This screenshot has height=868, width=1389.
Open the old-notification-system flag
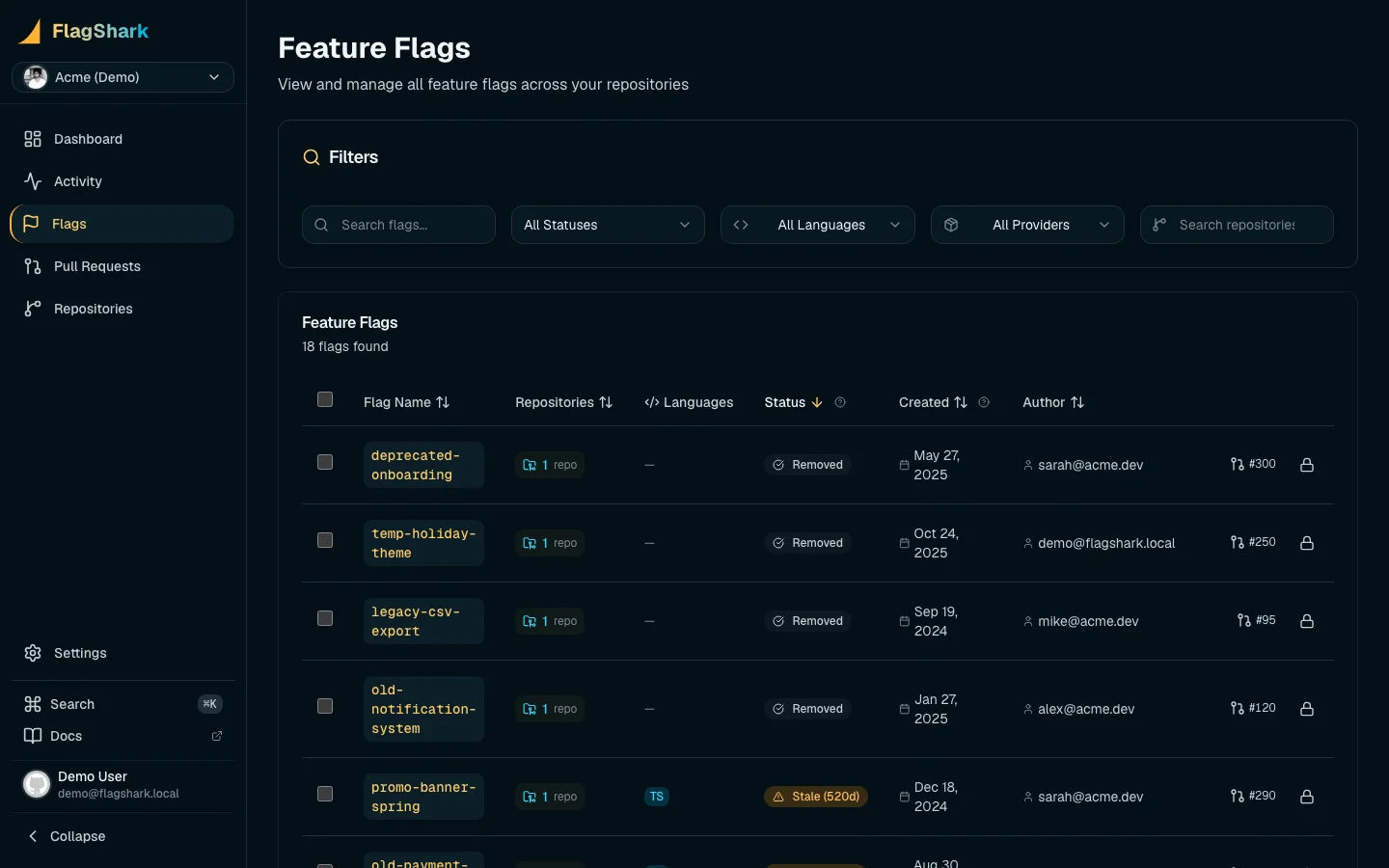tap(423, 709)
